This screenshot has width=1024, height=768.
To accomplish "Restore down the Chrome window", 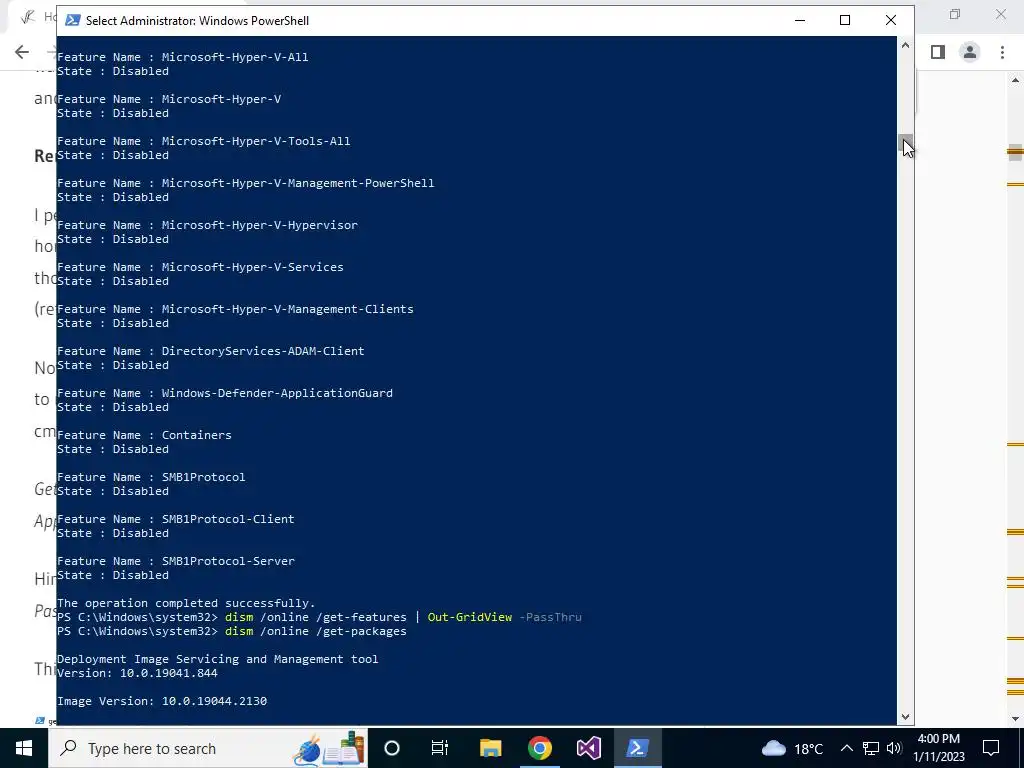I will tap(955, 14).
